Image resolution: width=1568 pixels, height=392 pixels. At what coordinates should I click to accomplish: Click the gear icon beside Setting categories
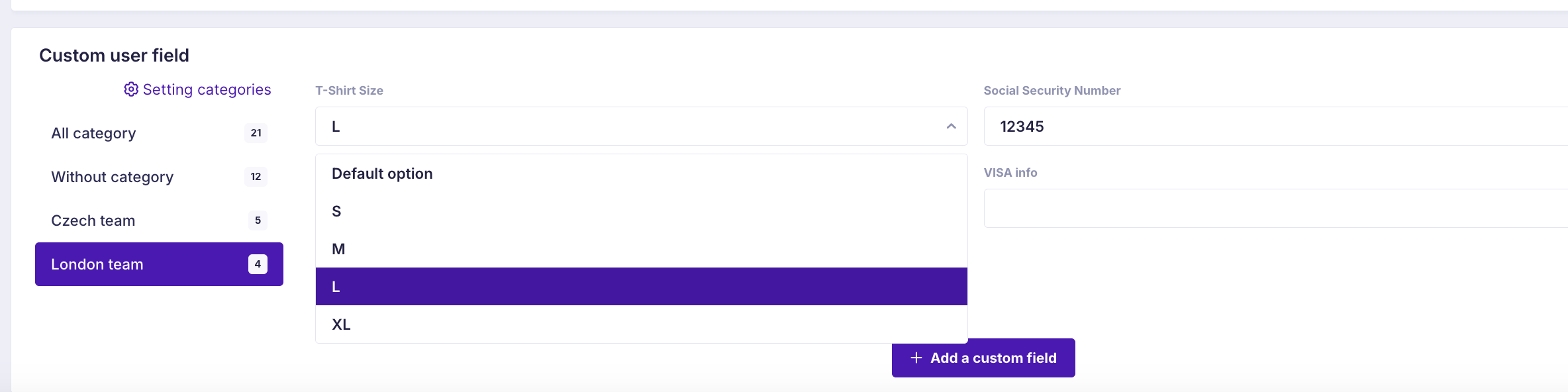point(131,89)
